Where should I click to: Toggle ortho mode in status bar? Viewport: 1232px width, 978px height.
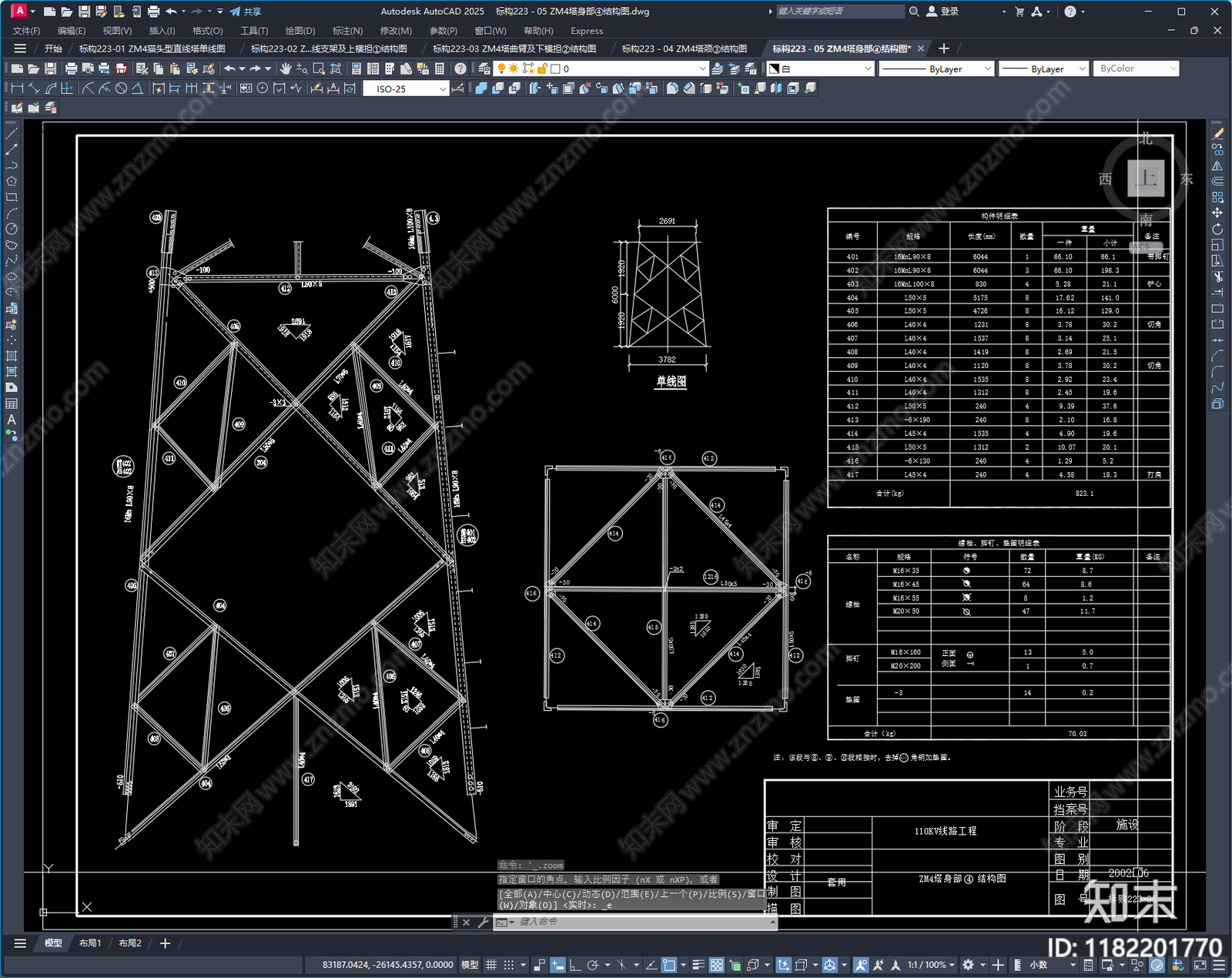pos(574,965)
